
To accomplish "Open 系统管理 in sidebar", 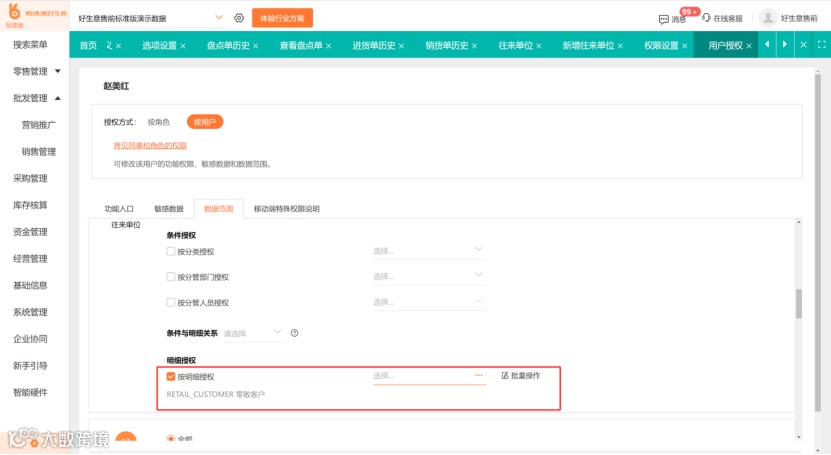I will pos(30,312).
